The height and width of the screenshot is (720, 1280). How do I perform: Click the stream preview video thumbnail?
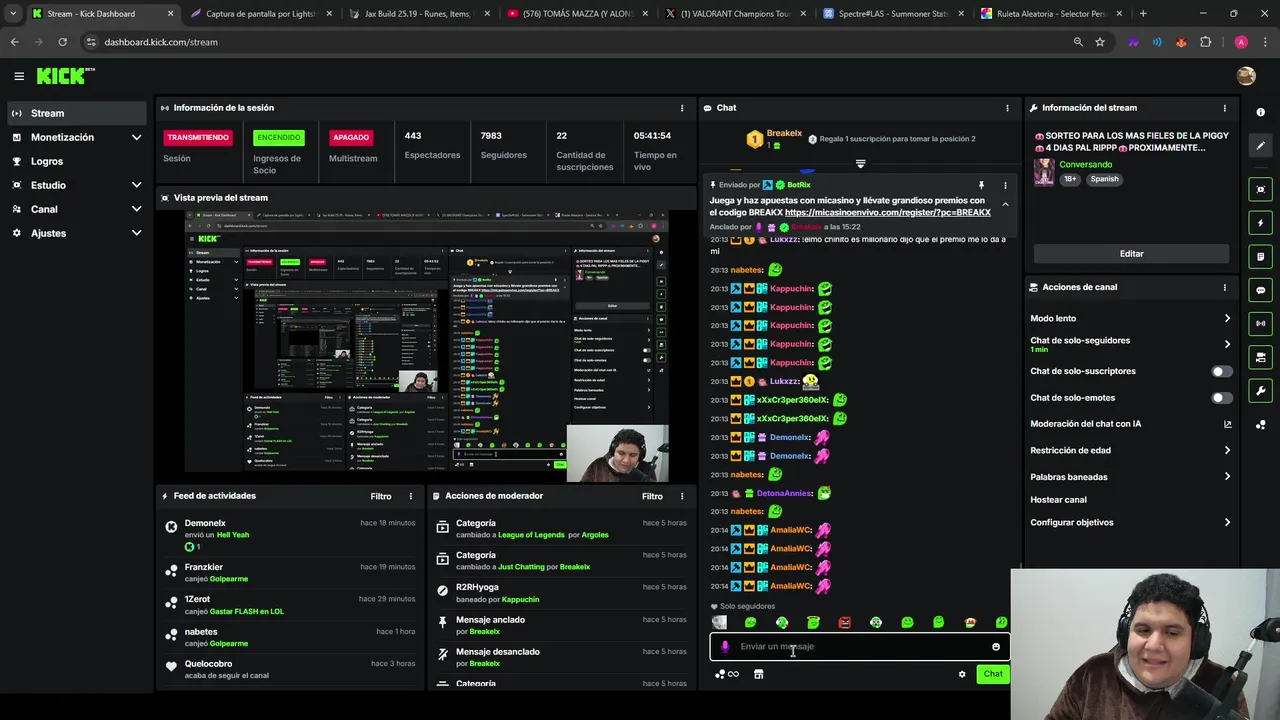(x=426, y=345)
